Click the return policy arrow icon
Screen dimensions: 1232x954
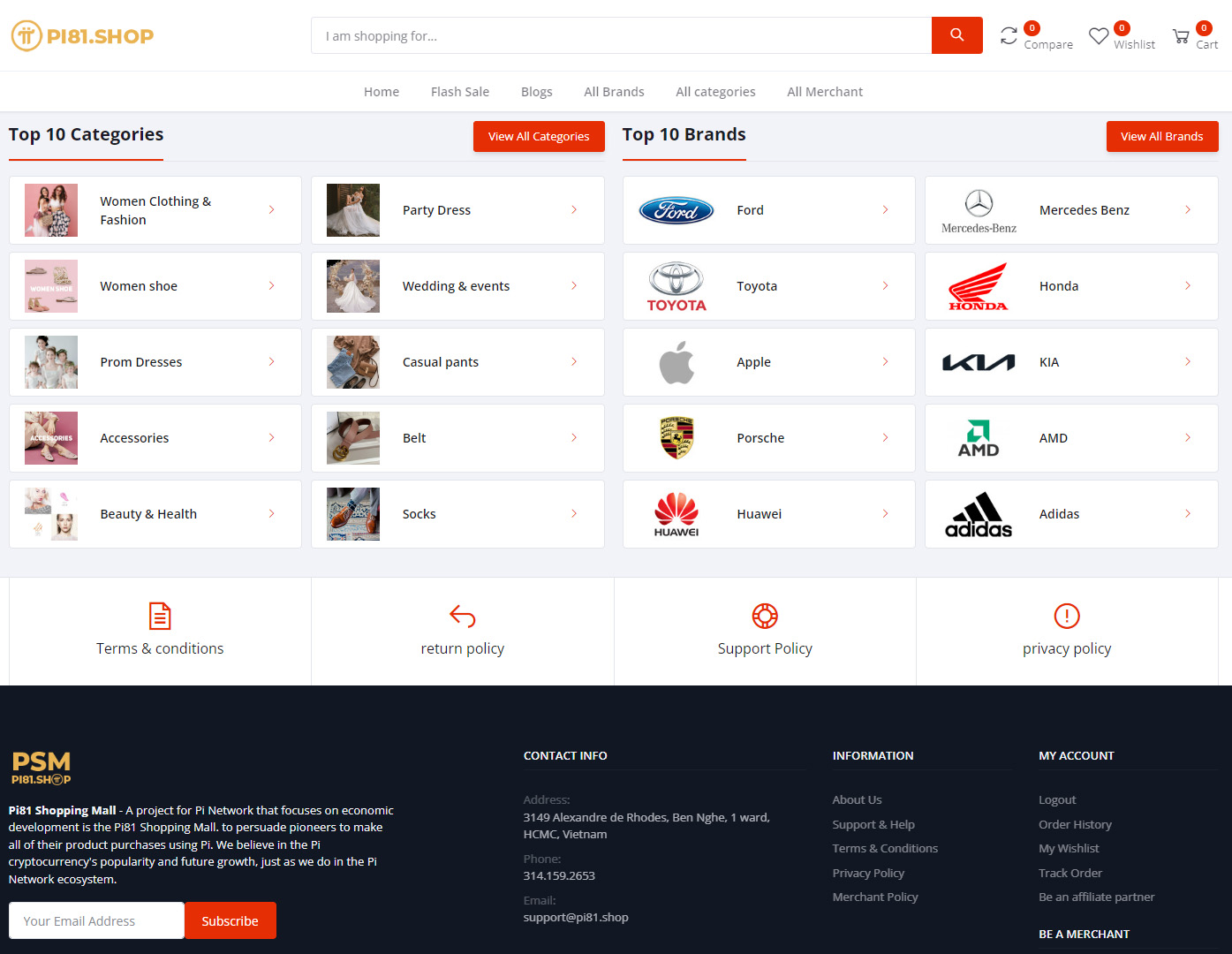(x=463, y=616)
